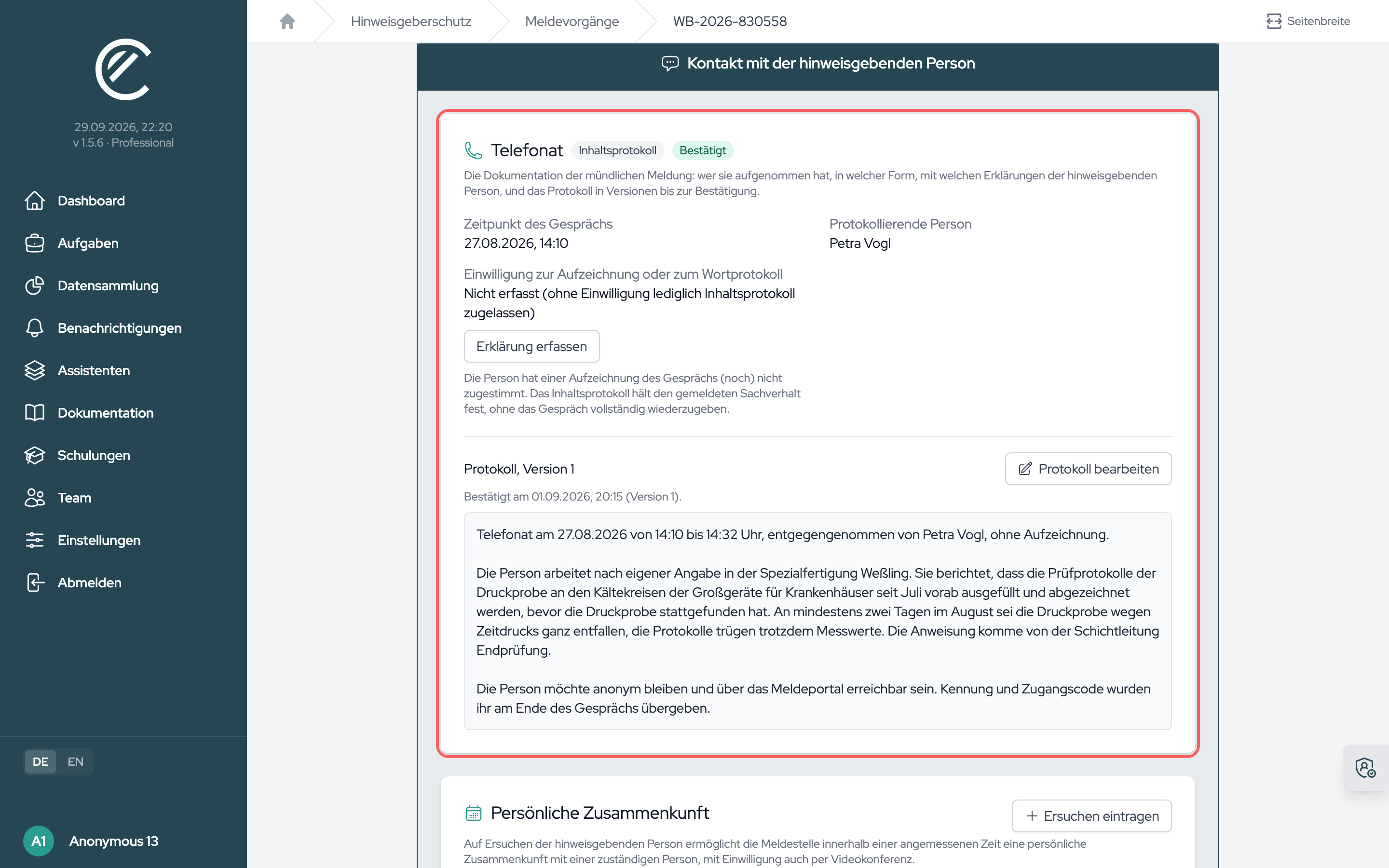
Task: Open the Aufgaben menu item
Action: pyautogui.click(x=88, y=243)
